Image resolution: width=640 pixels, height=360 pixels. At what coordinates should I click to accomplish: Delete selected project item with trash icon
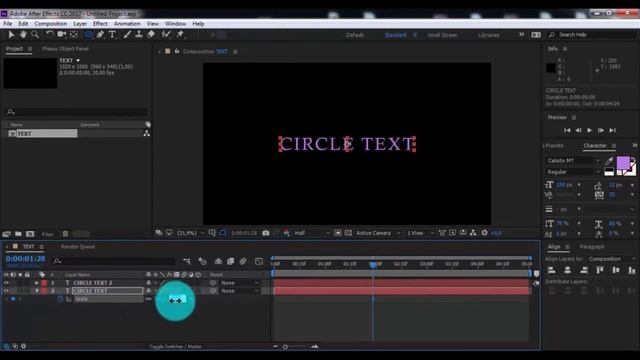65,234
